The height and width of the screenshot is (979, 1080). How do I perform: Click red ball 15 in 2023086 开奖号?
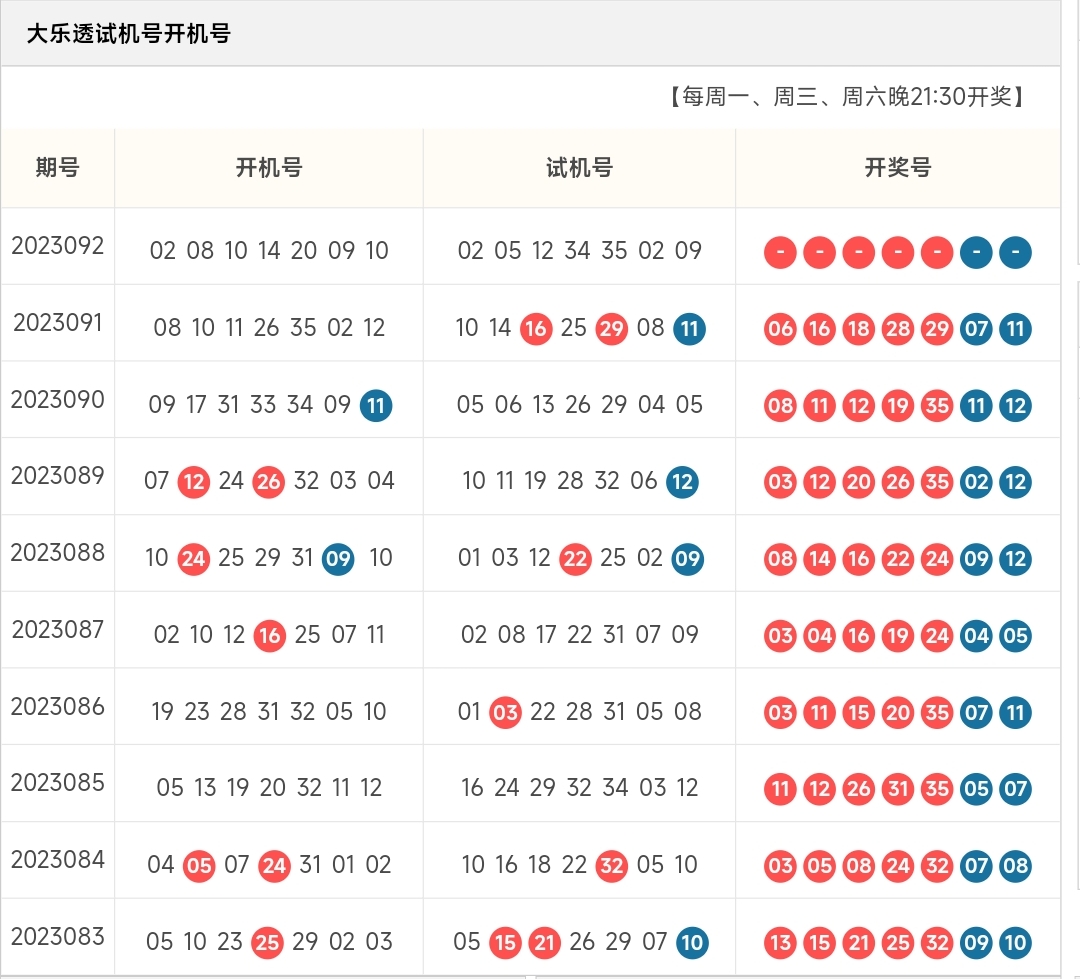tap(859, 713)
